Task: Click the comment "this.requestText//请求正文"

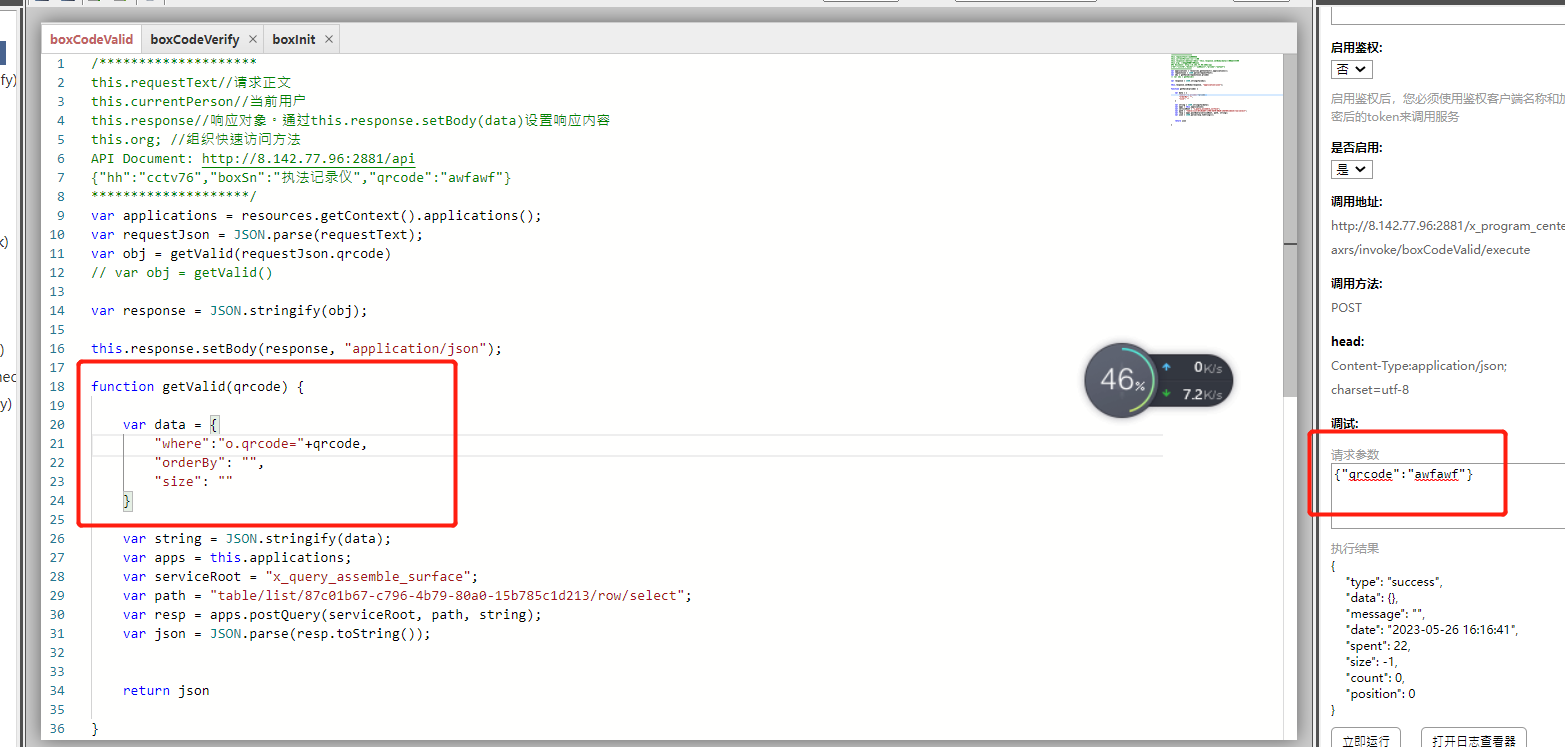Action: click(x=191, y=82)
